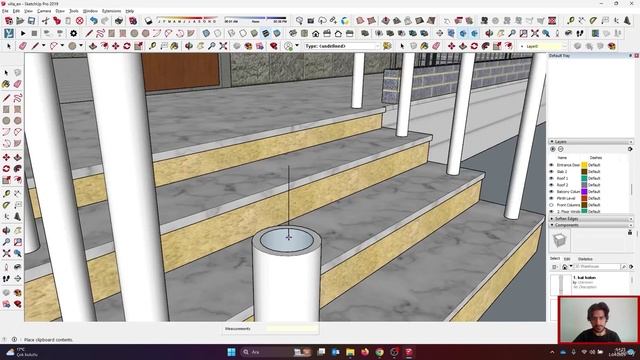This screenshot has height=360, width=640.
Task: Select the Move tool in left toolbar
Action: (6, 158)
